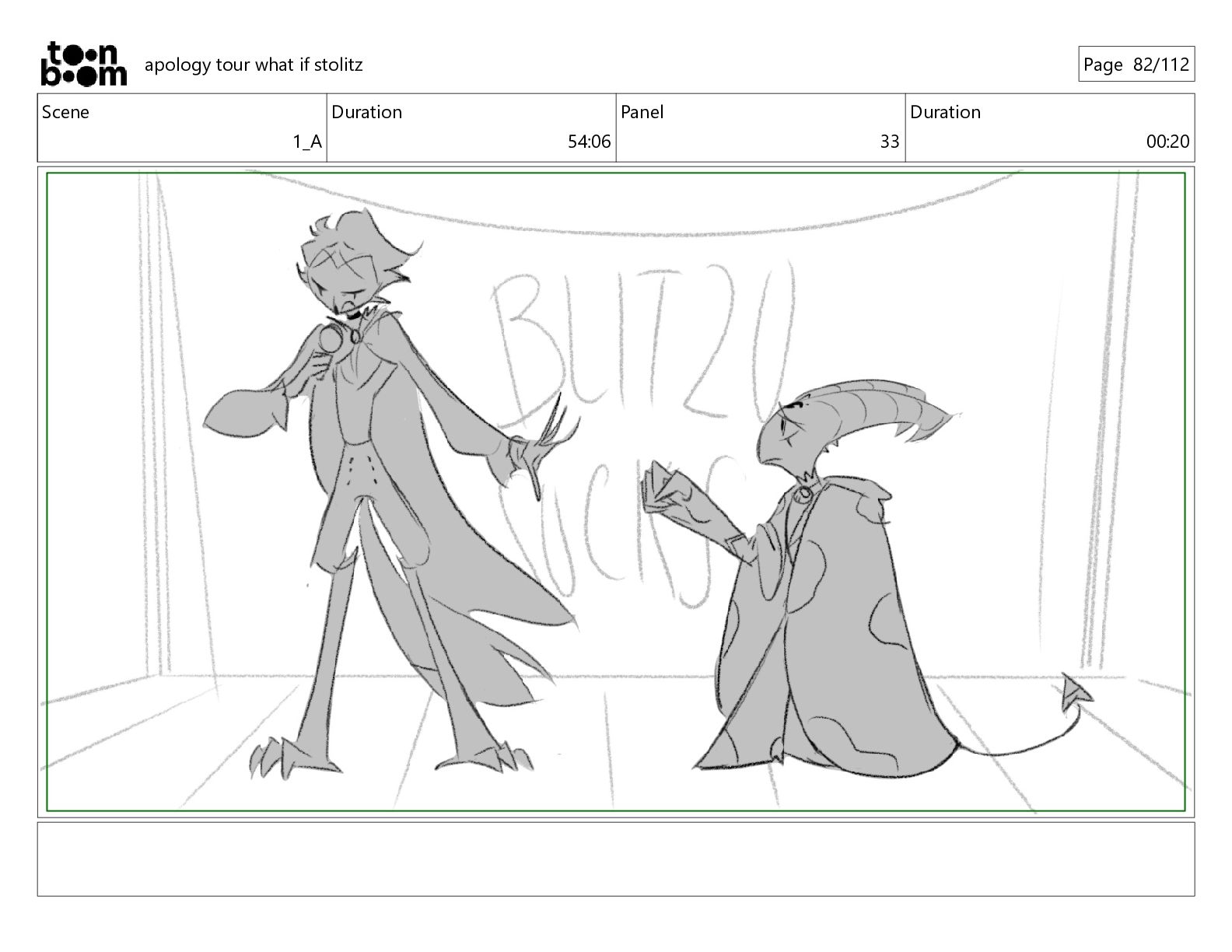Select the scene value '1_A'
Image resolution: width=1232 pixels, height=952 pixels.
307,142
